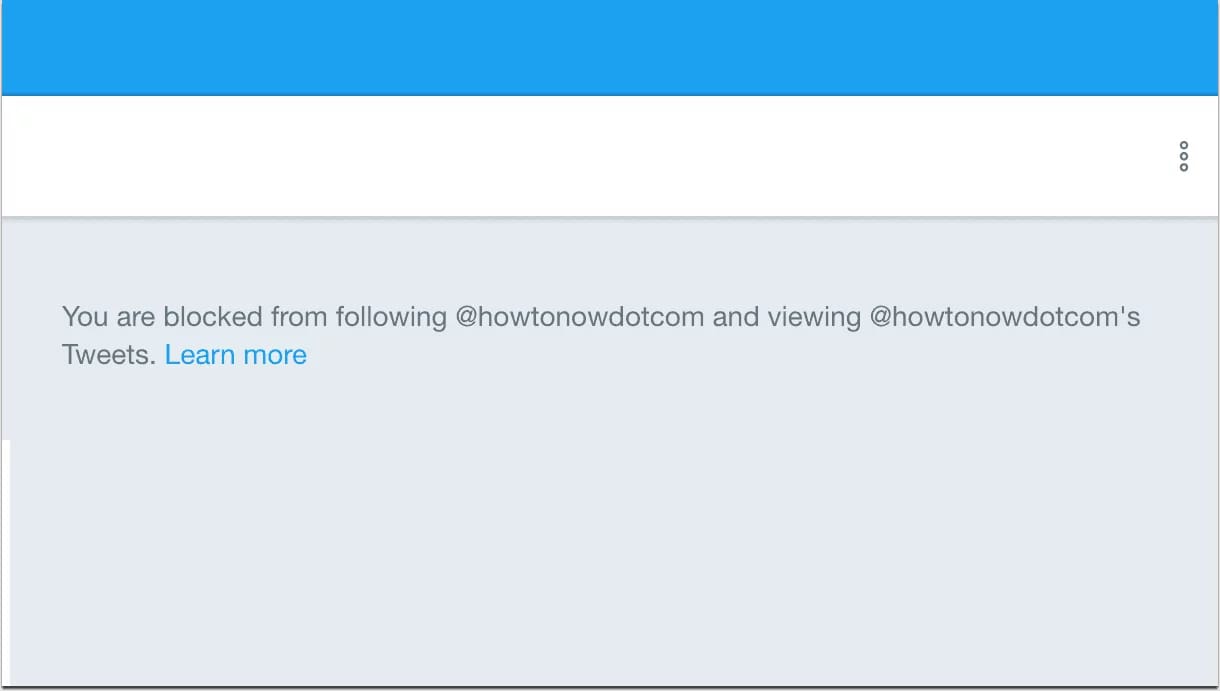Click the word 'and' between the two mentions
The height and width of the screenshot is (691, 1220).
pos(736,317)
